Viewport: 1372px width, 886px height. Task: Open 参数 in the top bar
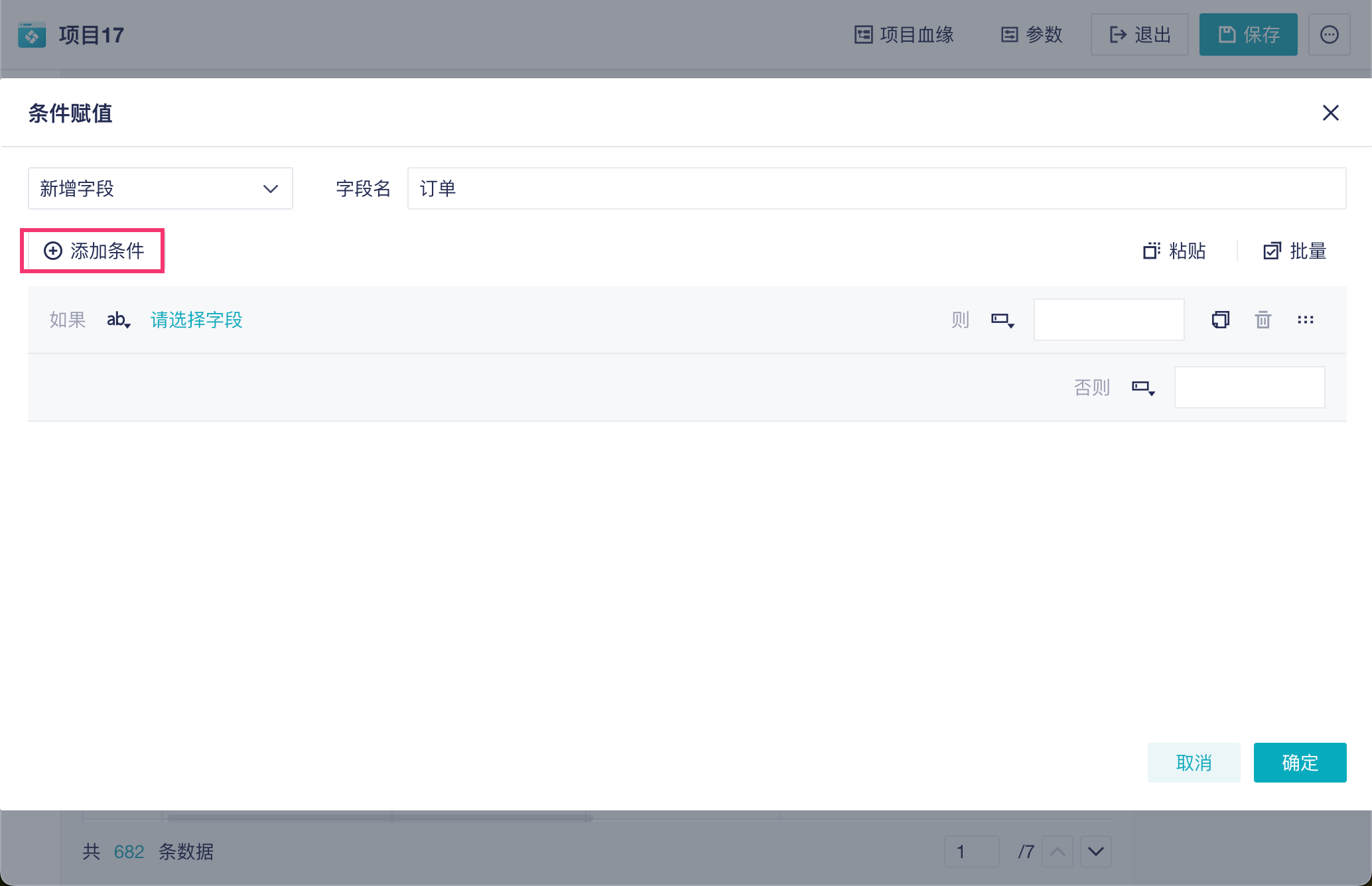[1032, 34]
